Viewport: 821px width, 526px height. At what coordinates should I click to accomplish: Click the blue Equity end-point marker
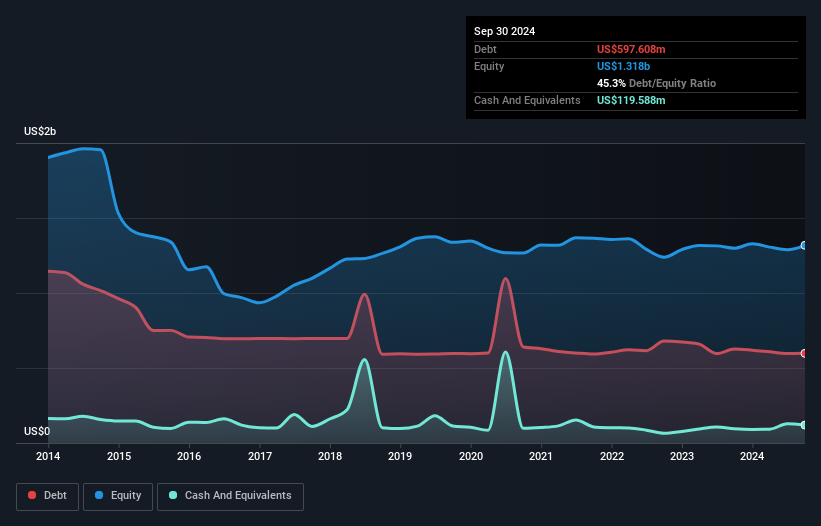pos(804,245)
